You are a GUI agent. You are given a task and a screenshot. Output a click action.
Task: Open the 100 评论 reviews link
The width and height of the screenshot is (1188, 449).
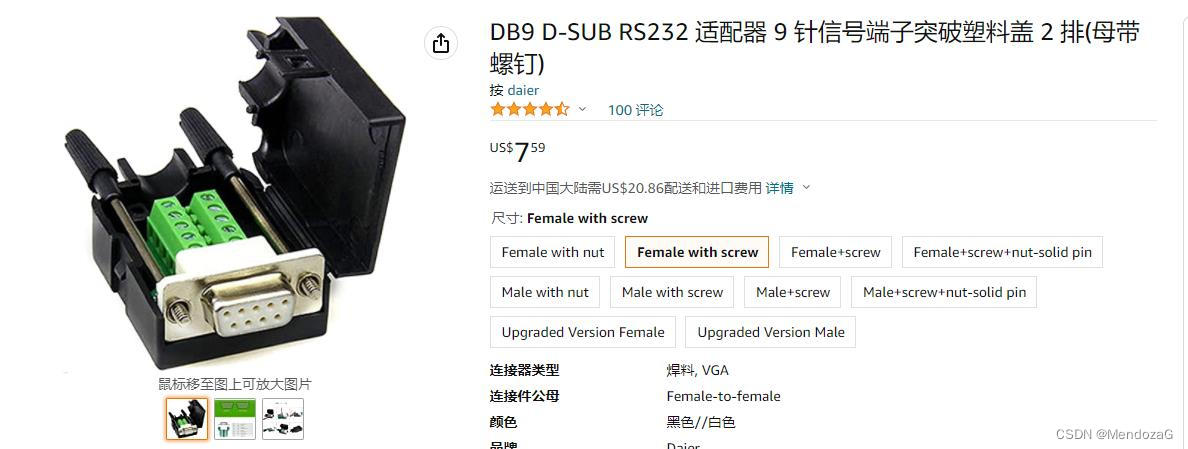coord(635,110)
